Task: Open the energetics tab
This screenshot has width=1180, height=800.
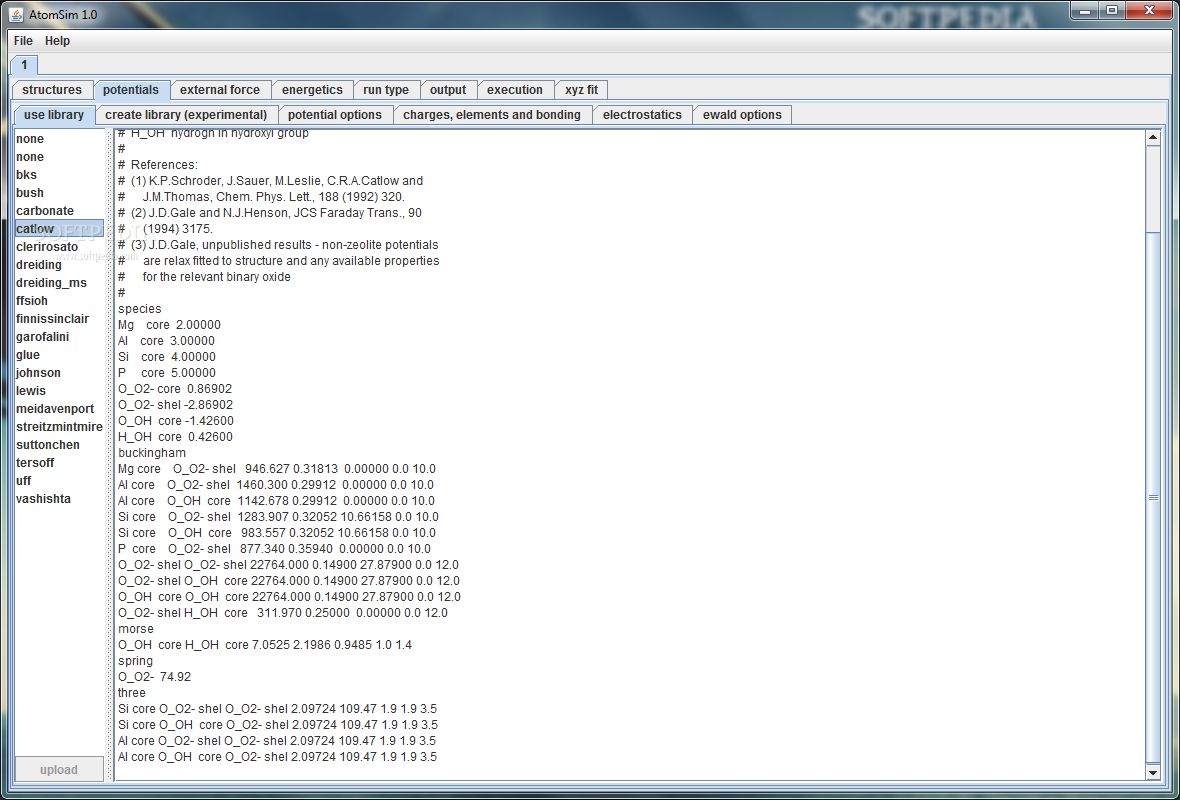Action: [312, 90]
